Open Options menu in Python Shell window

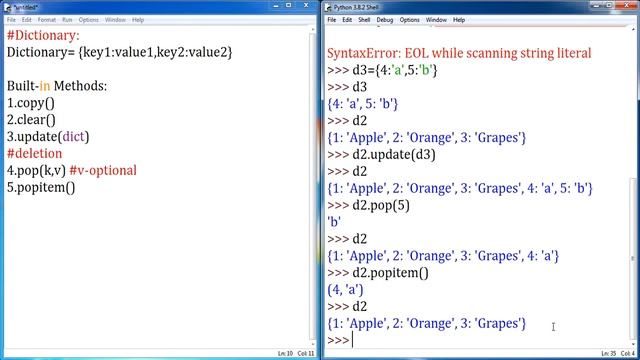point(409,20)
